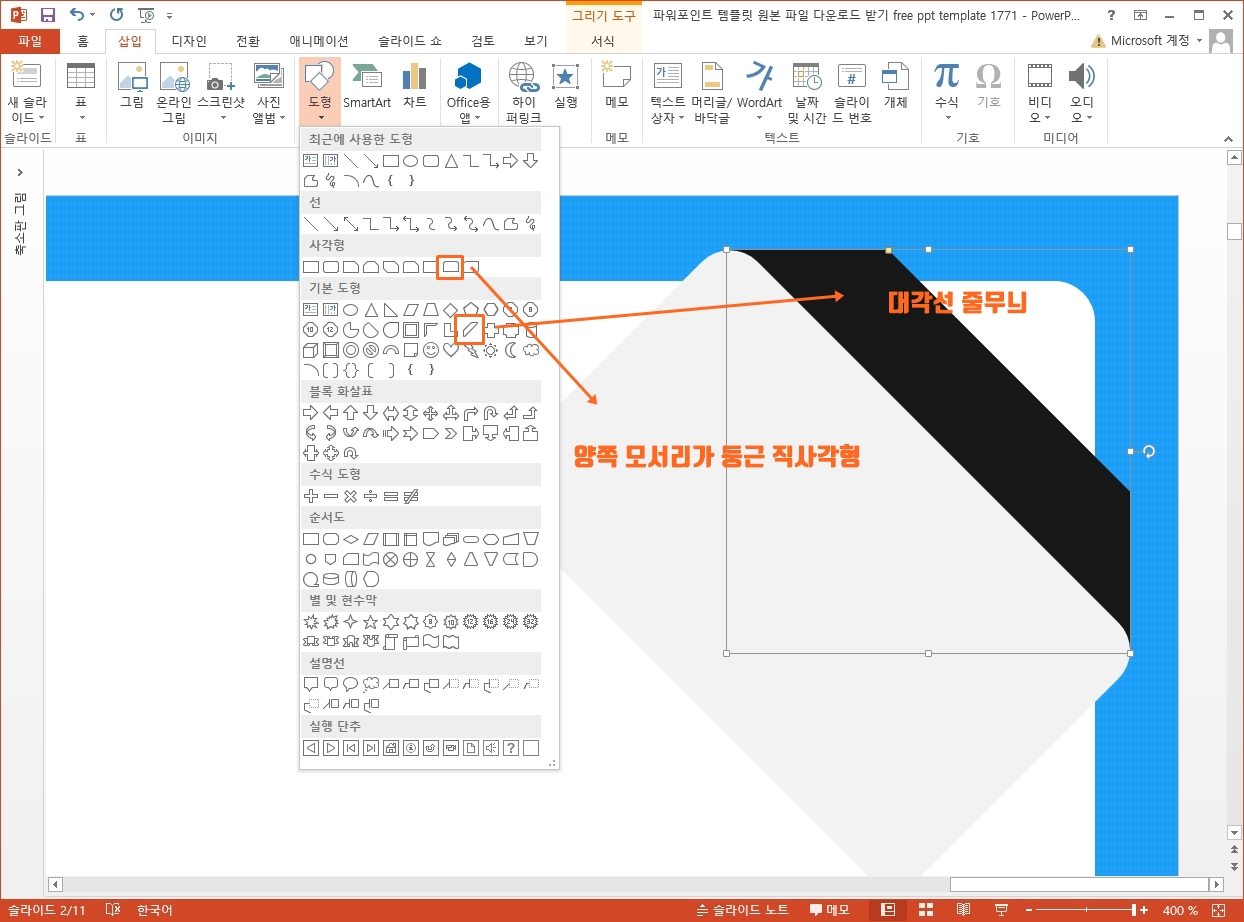Image resolution: width=1244 pixels, height=922 pixels.
Task: Select the Cloud basic shape
Action: pyautogui.click(x=531, y=350)
